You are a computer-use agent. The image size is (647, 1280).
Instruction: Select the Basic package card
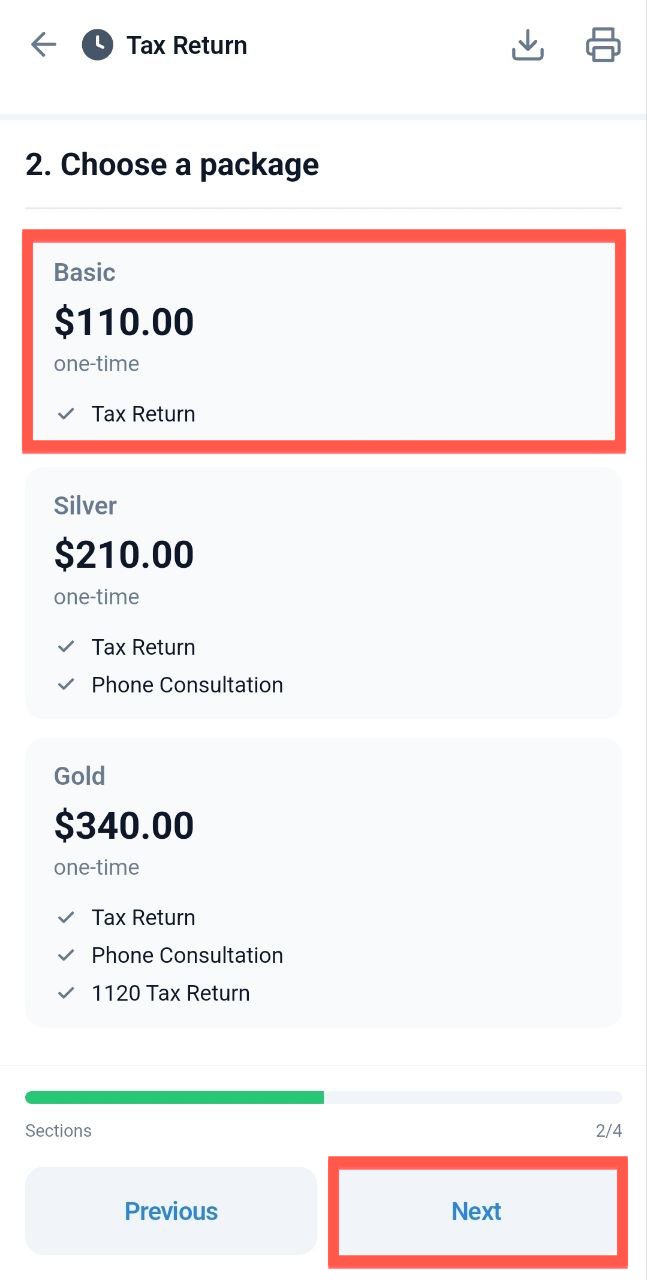point(324,341)
